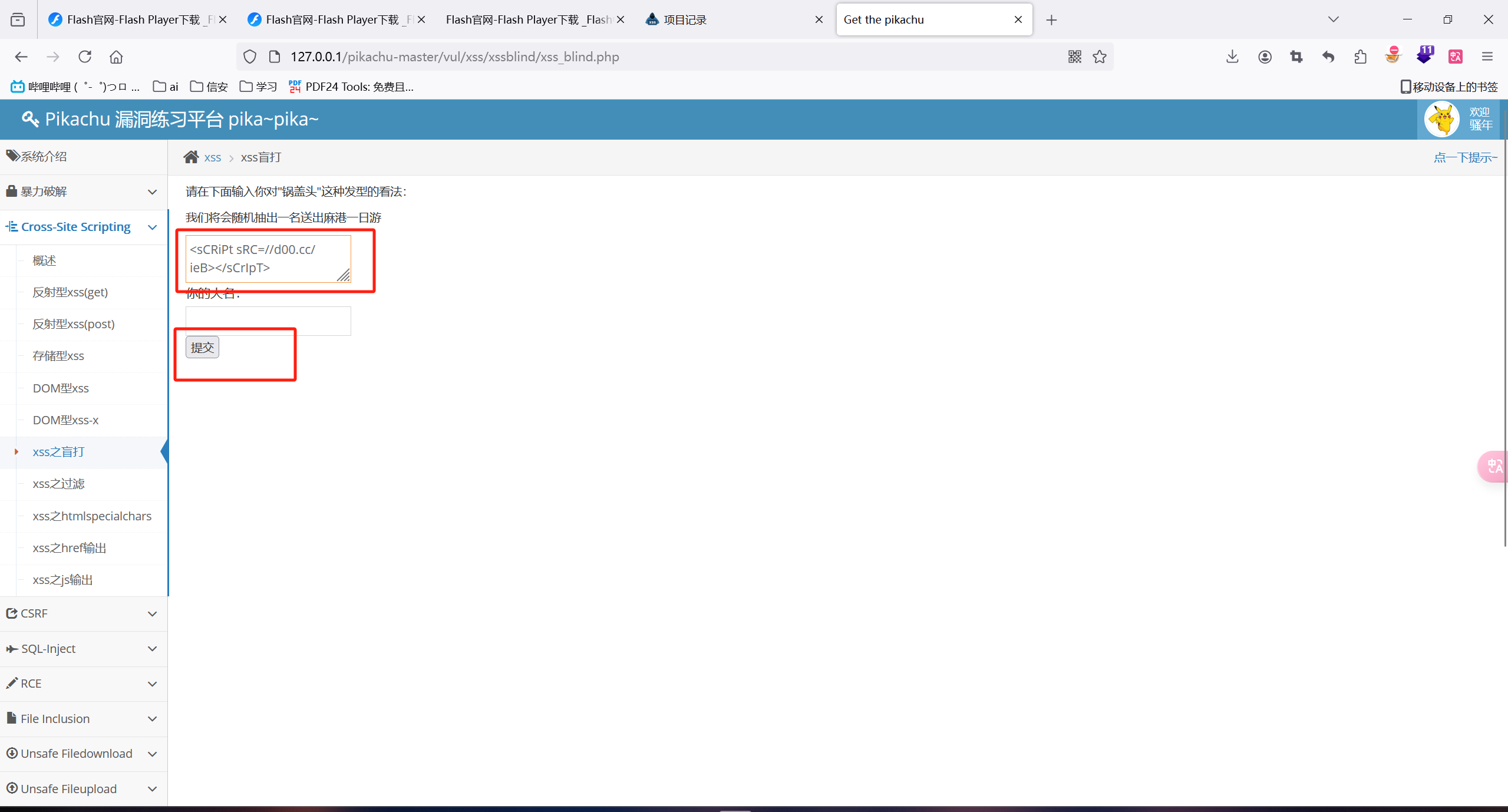Expand the Unsafe Filedownload section
Screen dimensions: 1508x812
click(x=84, y=754)
